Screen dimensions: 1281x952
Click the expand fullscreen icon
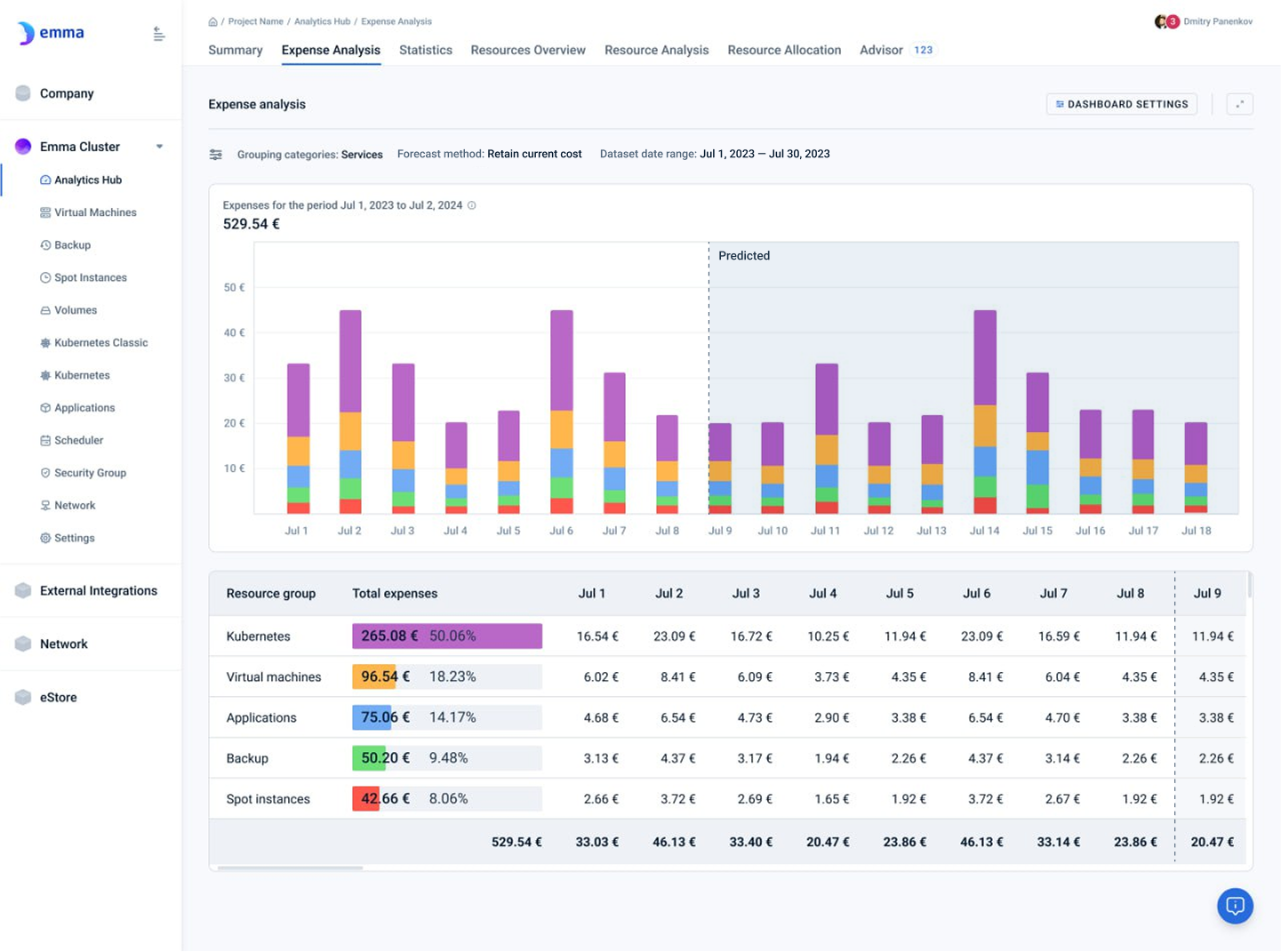pos(1239,104)
